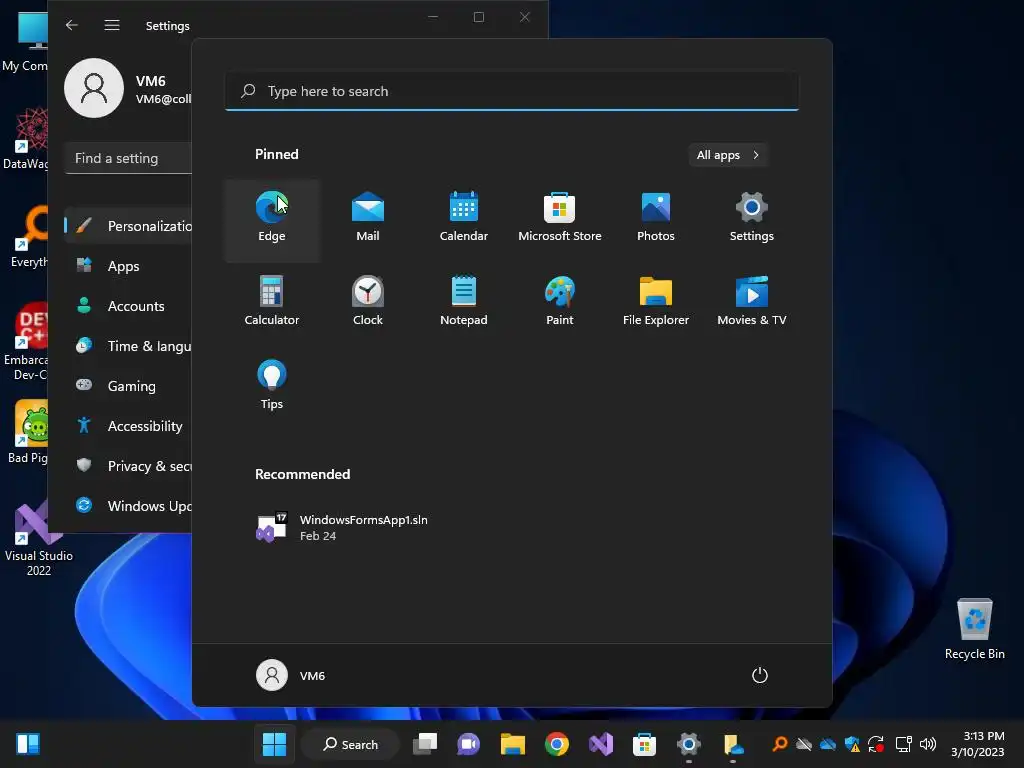The height and width of the screenshot is (768, 1024).
Task: Open Edge from the pinned apps
Action: (x=272, y=221)
